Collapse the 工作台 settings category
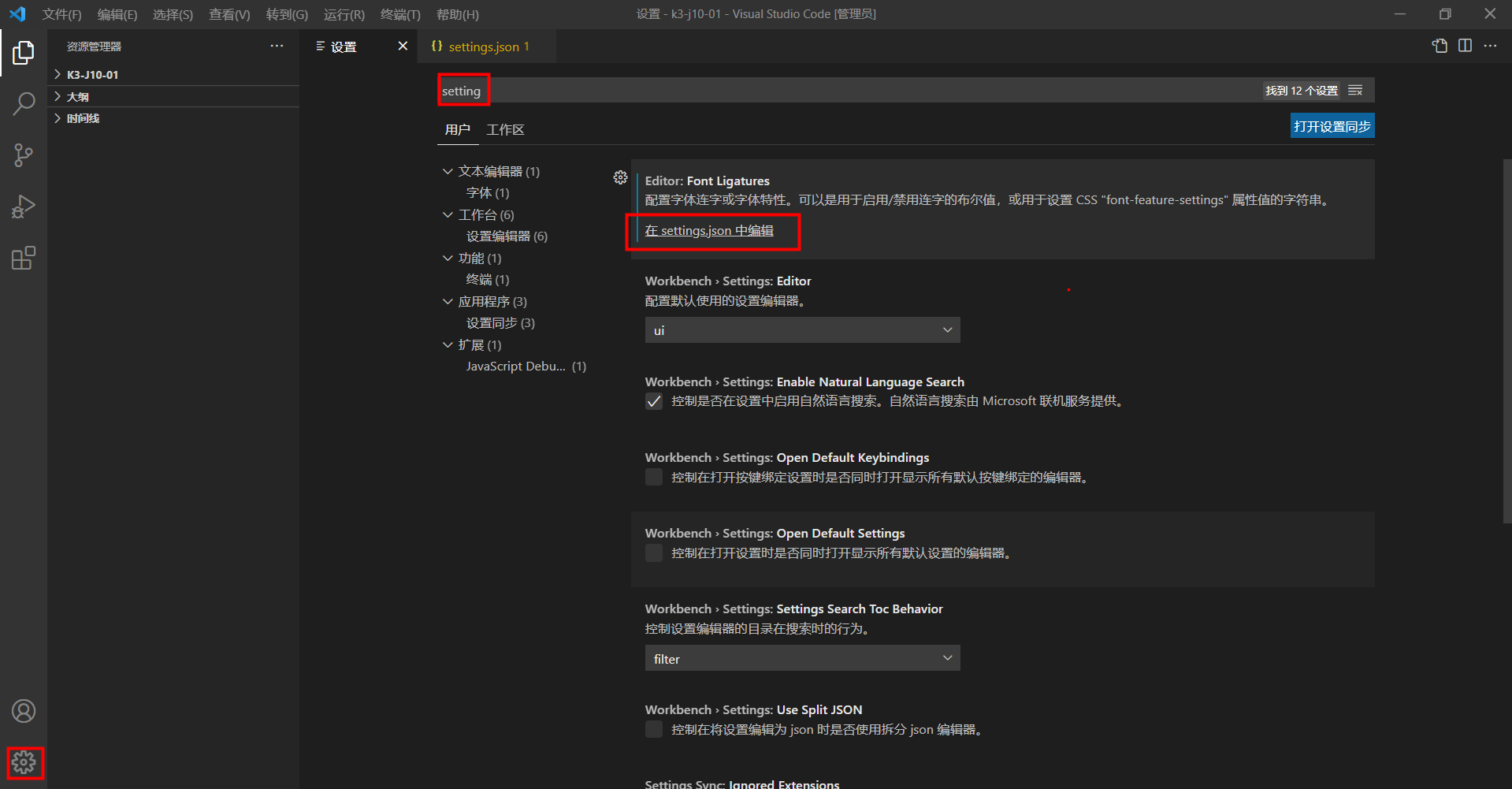The height and width of the screenshot is (789, 1512). coord(448,214)
